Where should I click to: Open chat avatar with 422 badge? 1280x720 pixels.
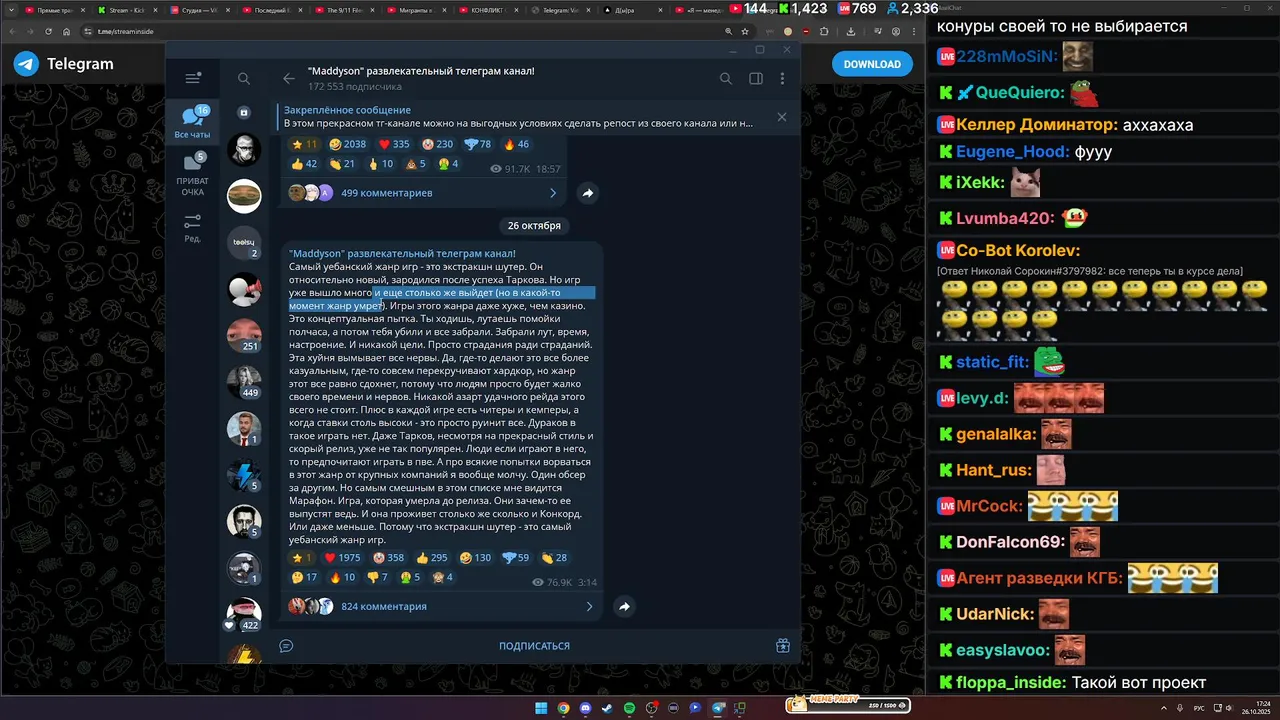click(244, 614)
